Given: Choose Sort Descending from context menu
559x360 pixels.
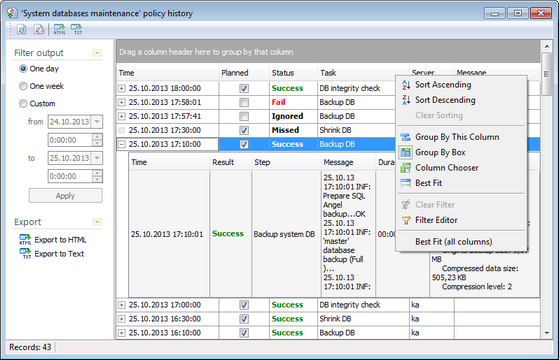Looking at the screenshot, I should point(461,100).
